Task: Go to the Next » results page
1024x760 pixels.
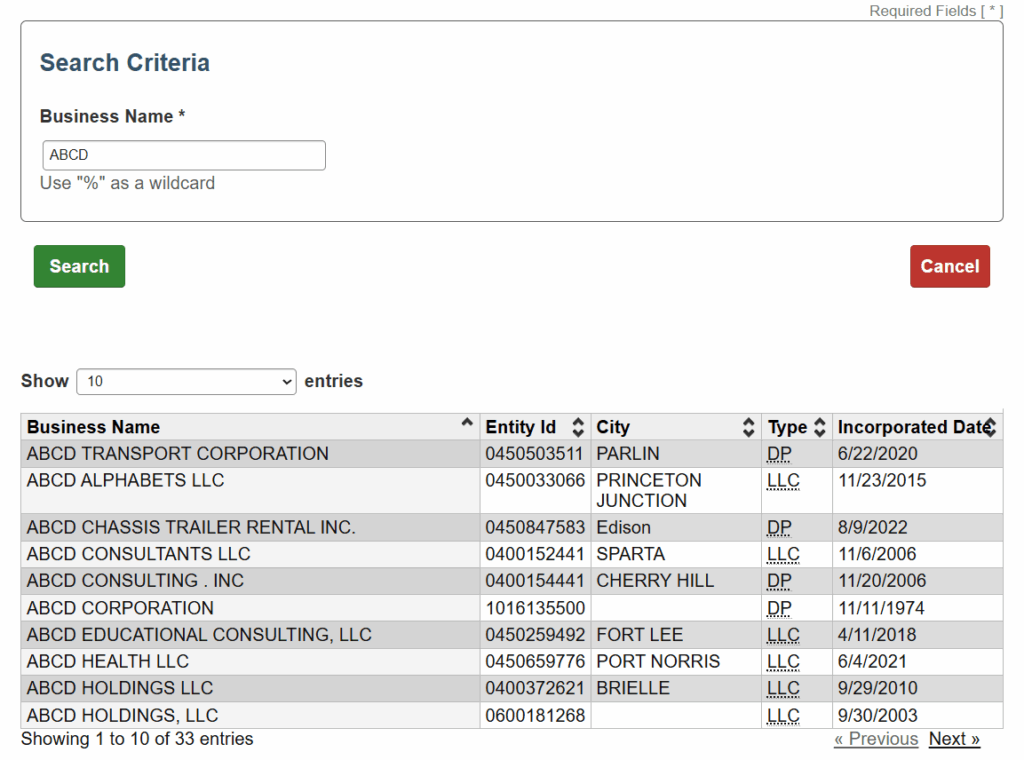Action: [x=954, y=739]
